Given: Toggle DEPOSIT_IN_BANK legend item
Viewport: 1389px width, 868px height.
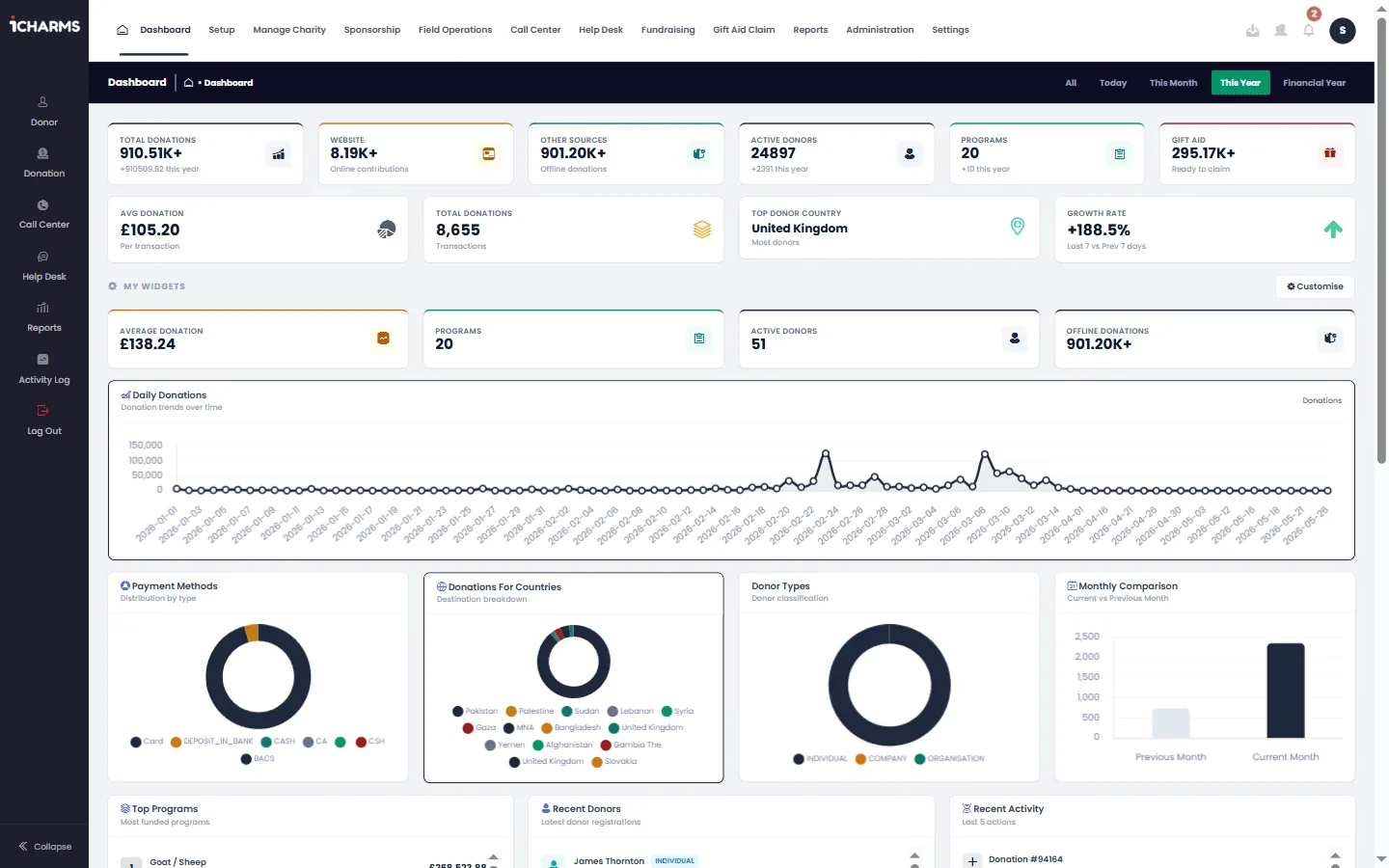Looking at the screenshot, I should (211, 742).
